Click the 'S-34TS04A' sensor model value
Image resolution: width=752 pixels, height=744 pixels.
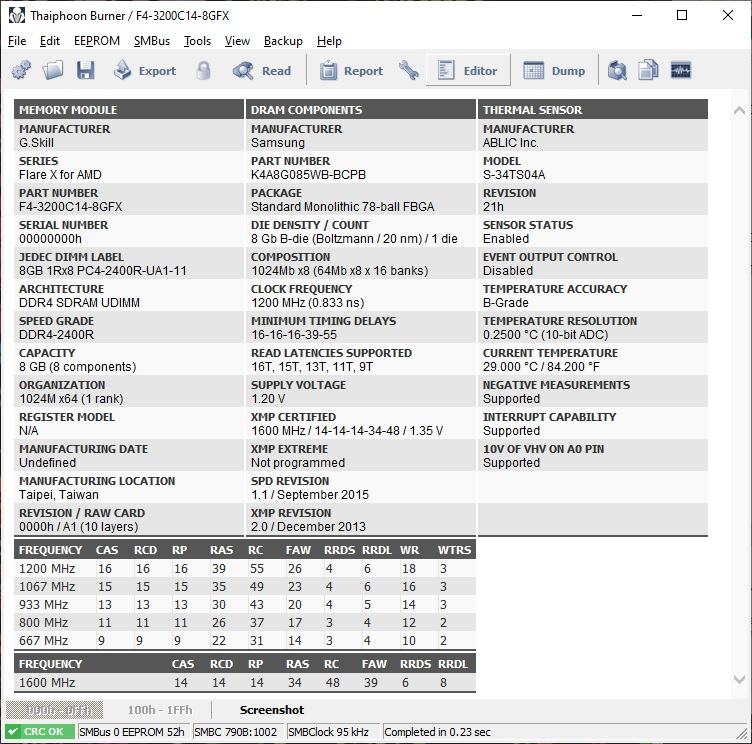[514, 175]
